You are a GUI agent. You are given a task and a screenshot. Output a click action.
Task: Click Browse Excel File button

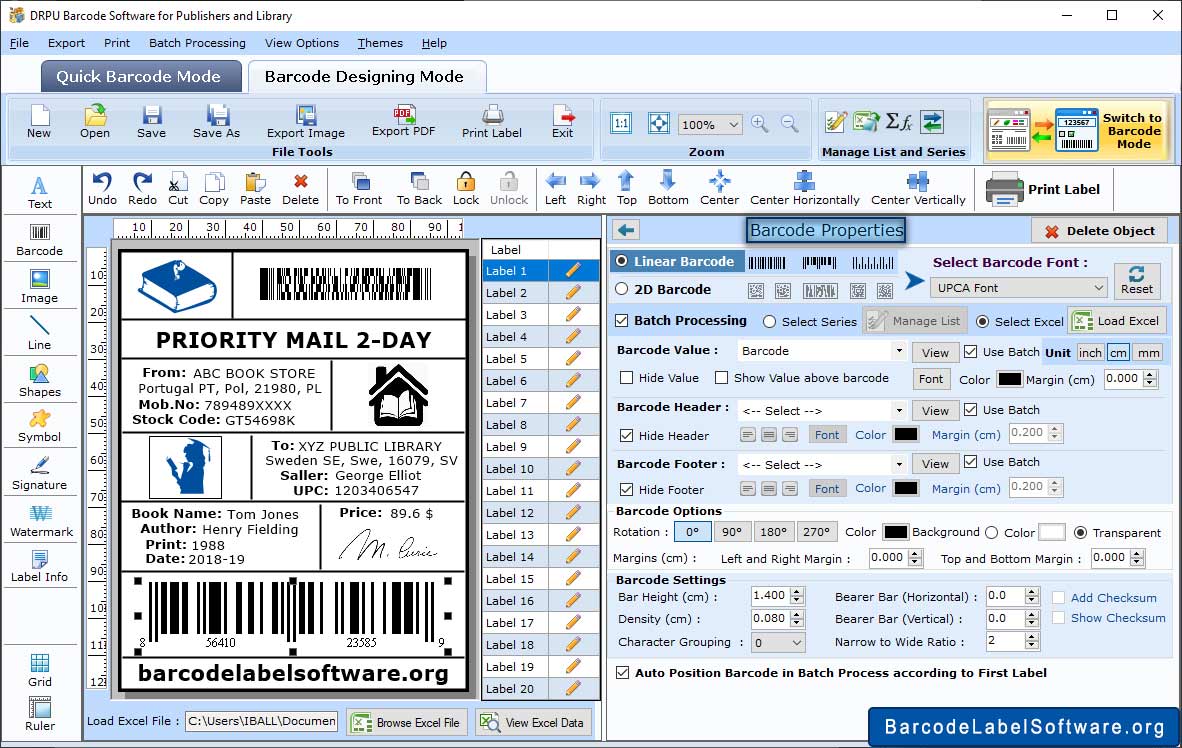(408, 722)
